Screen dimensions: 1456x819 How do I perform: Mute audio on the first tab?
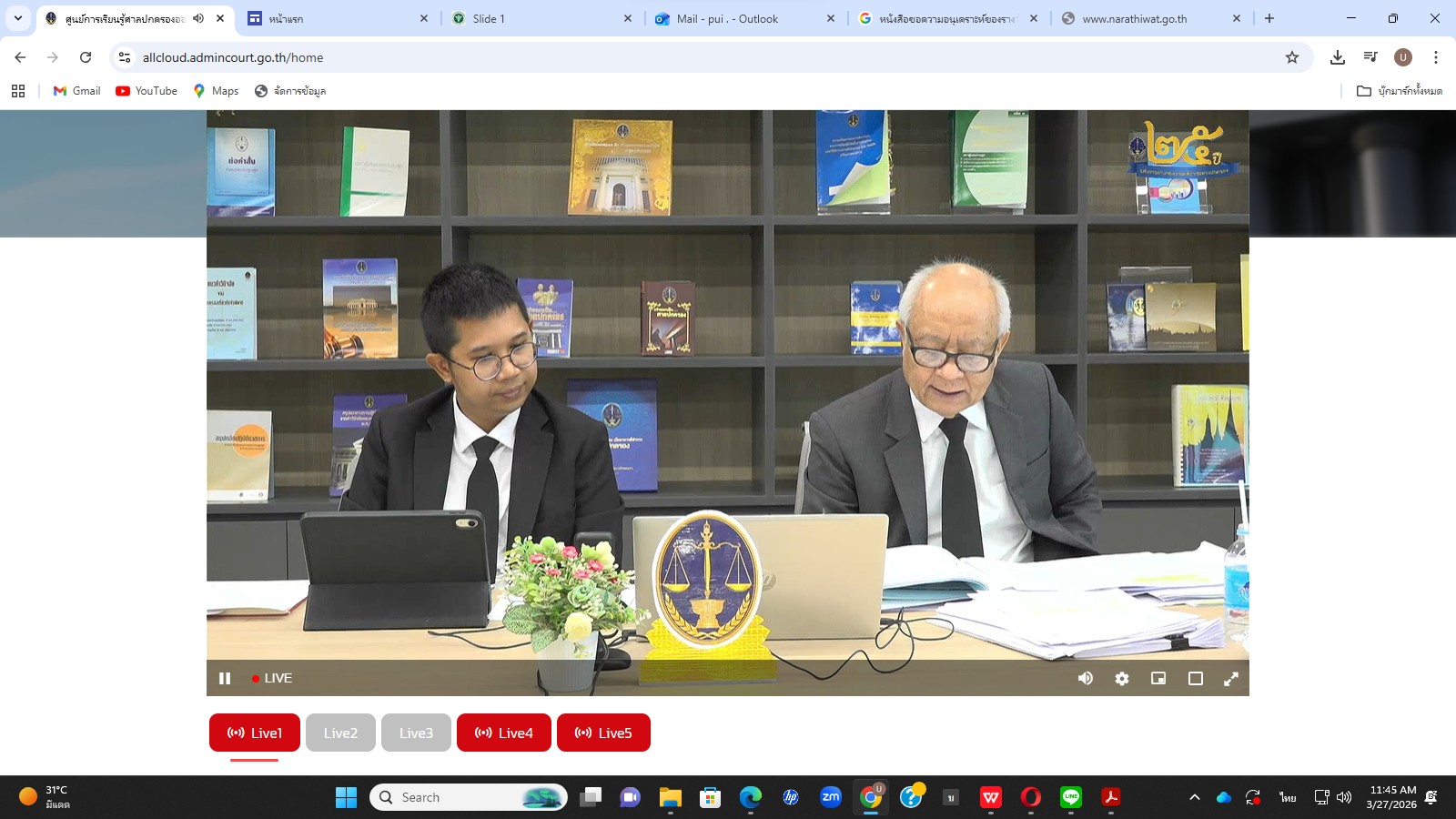[x=198, y=18]
